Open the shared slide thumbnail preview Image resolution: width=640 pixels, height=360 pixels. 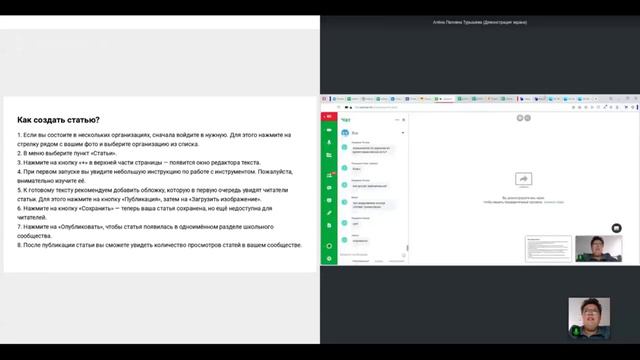[x=548, y=248]
